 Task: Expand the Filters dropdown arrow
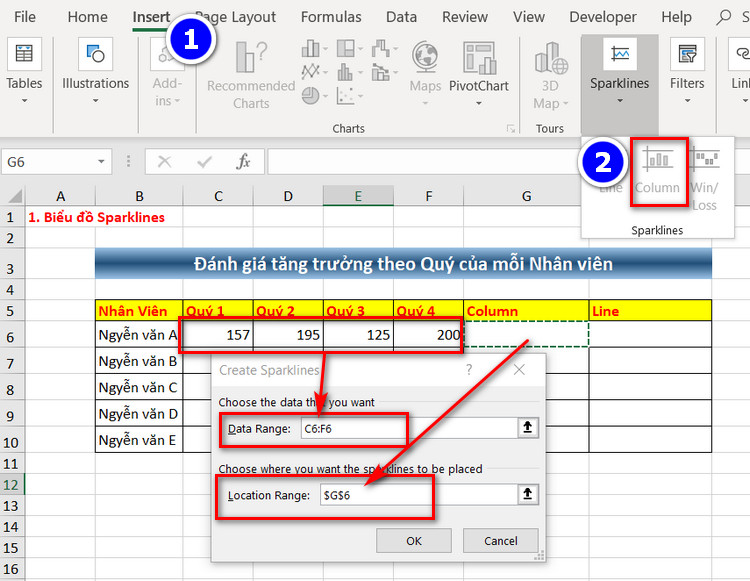(x=687, y=101)
